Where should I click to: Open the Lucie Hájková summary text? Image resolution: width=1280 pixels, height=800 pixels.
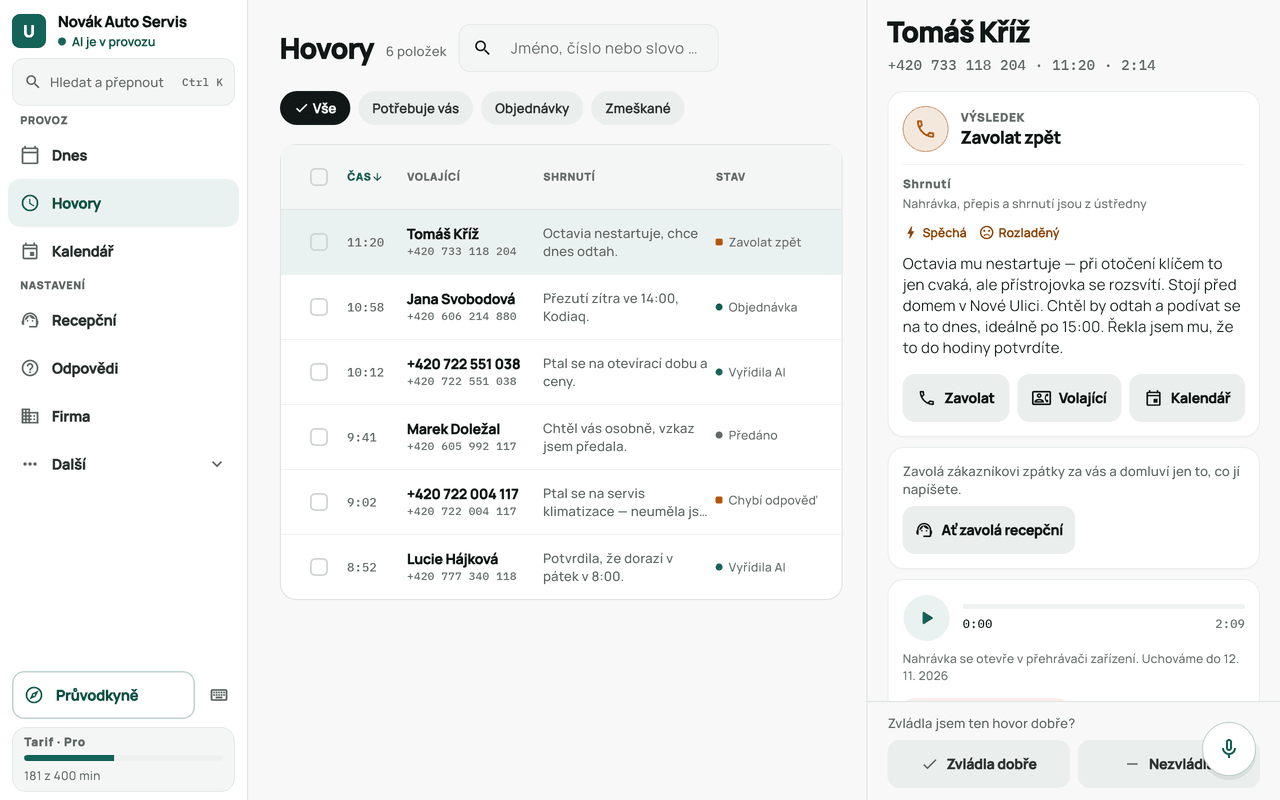point(608,567)
